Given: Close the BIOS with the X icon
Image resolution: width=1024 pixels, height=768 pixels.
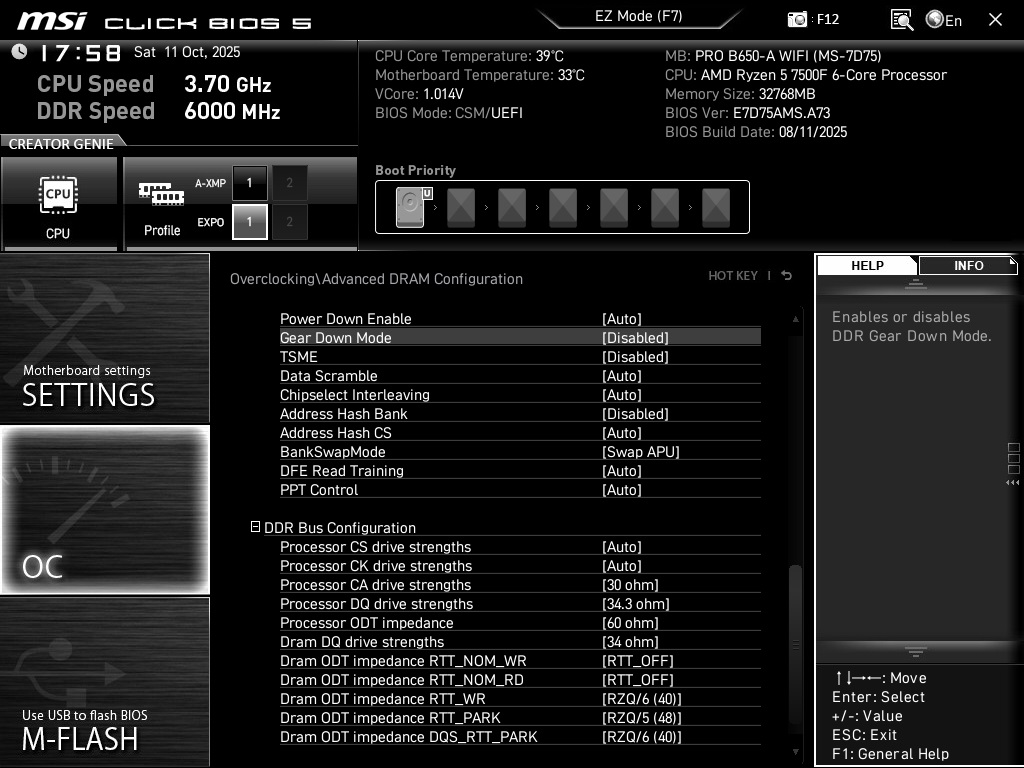Looking at the screenshot, I should point(995,20).
